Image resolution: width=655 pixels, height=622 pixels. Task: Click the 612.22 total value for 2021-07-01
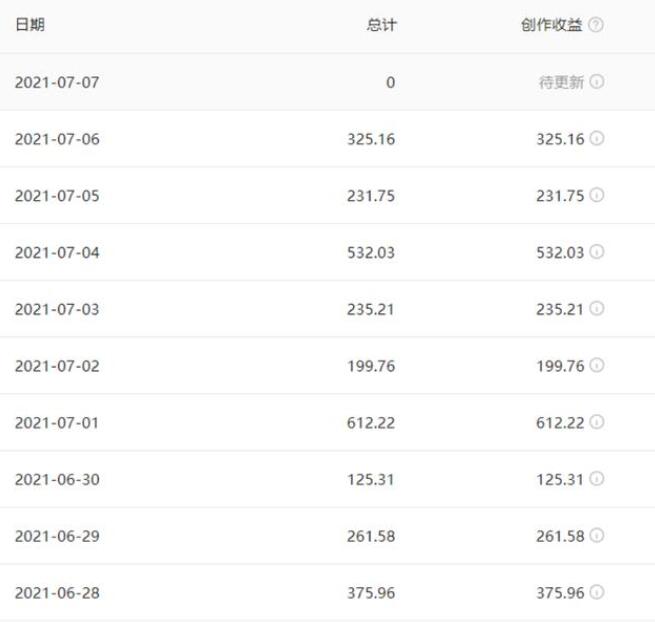[x=371, y=423]
